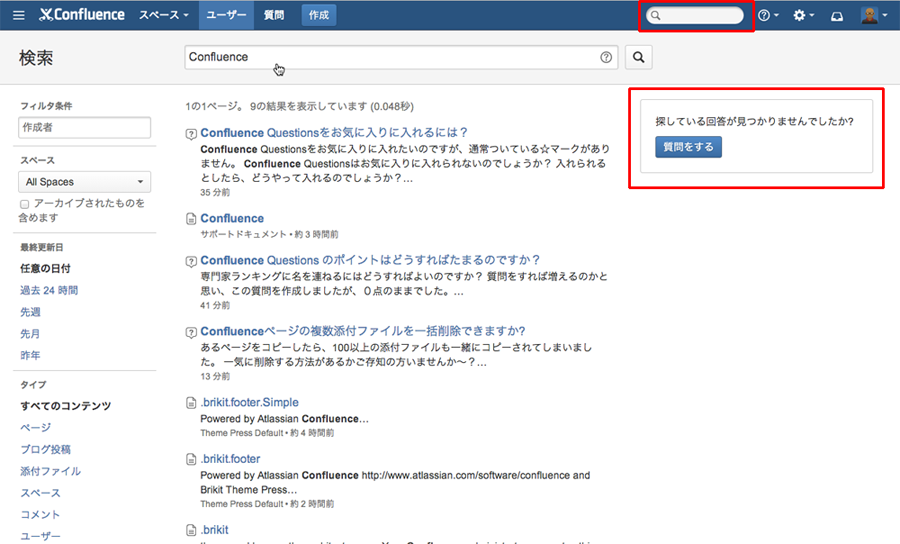The height and width of the screenshot is (544, 900).
Task: Filter type by ブログ投稿
Action: (45, 449)
